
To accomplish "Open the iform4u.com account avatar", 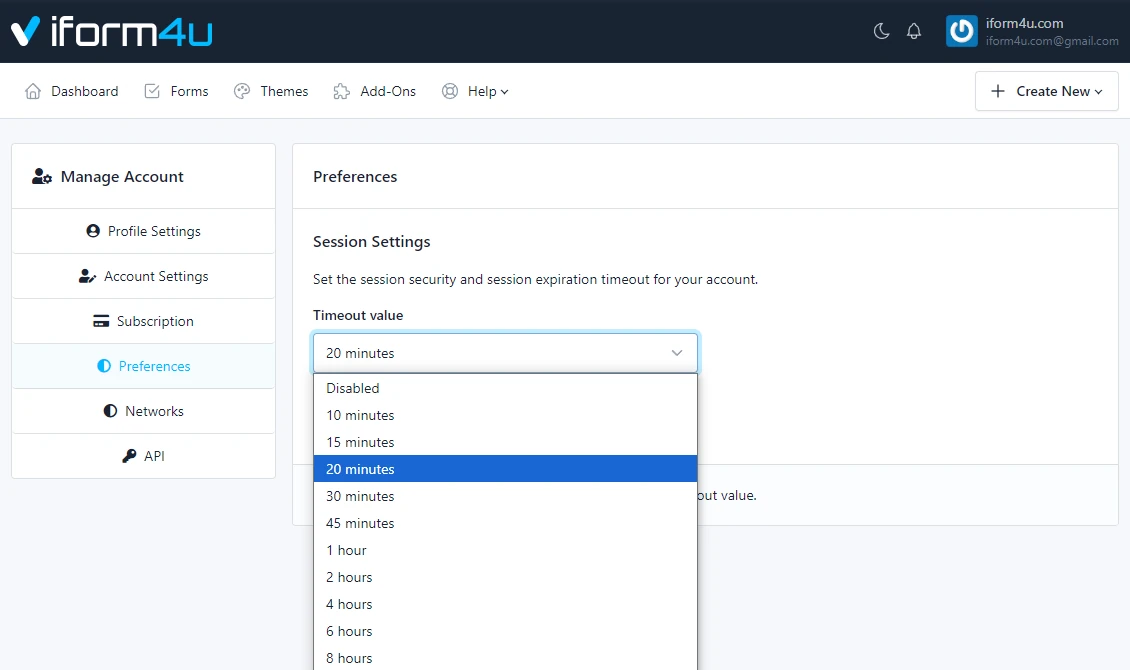I will [x=961, y=30].
